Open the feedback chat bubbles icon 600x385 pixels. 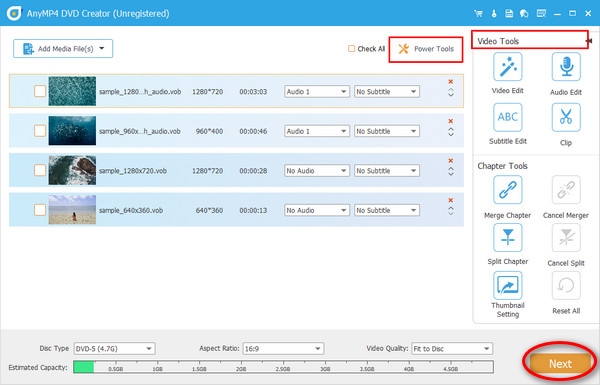[x=524, y=14]
